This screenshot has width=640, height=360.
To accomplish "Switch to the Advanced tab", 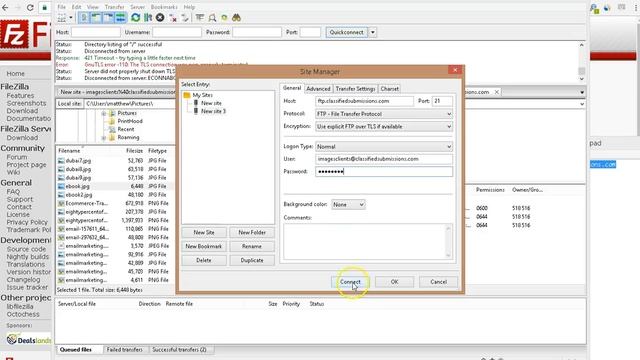I will [x=318, y=89].
